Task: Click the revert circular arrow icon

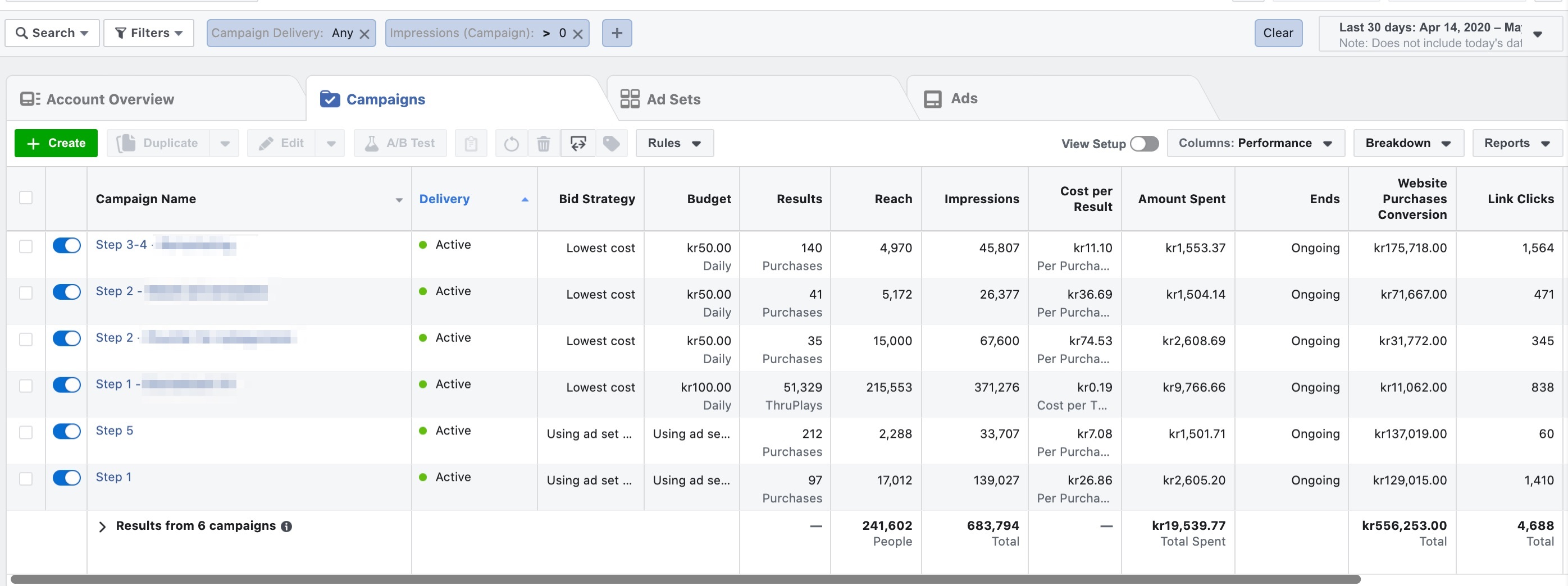Action: pos(511,144)
